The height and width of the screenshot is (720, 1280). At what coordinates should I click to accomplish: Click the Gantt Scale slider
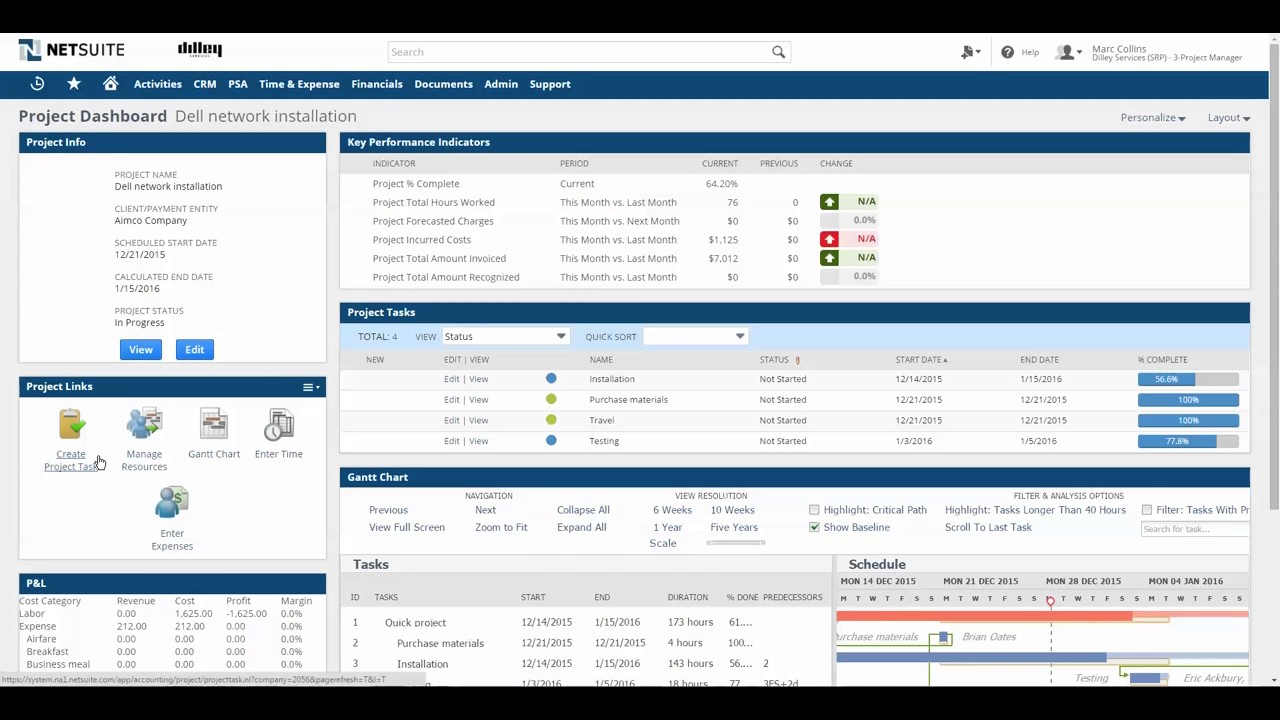click(736, 543)
